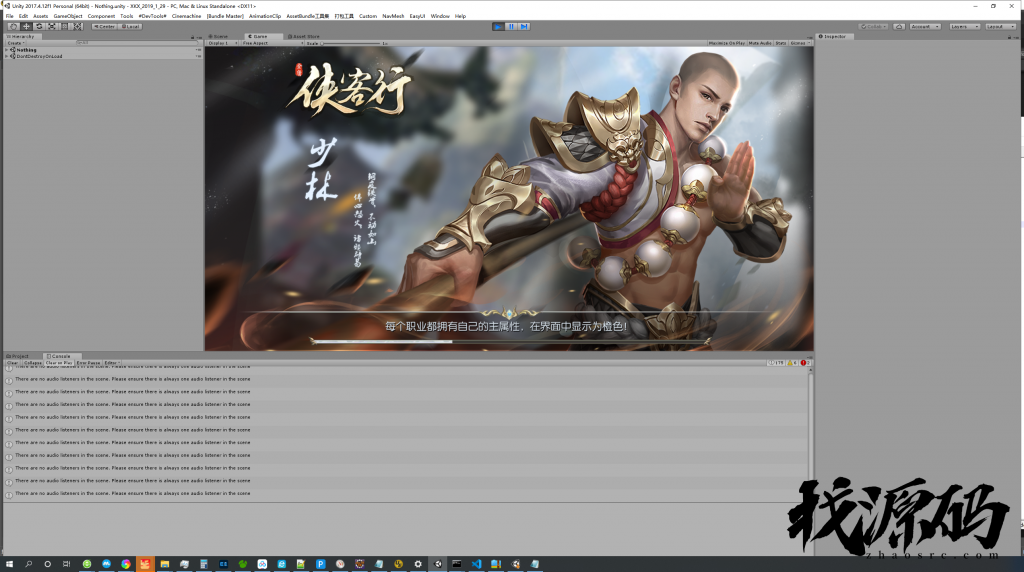Screen dimensions: 1024x572
Task: Open the Free Aspect dropdown
Action: point(272,43)
